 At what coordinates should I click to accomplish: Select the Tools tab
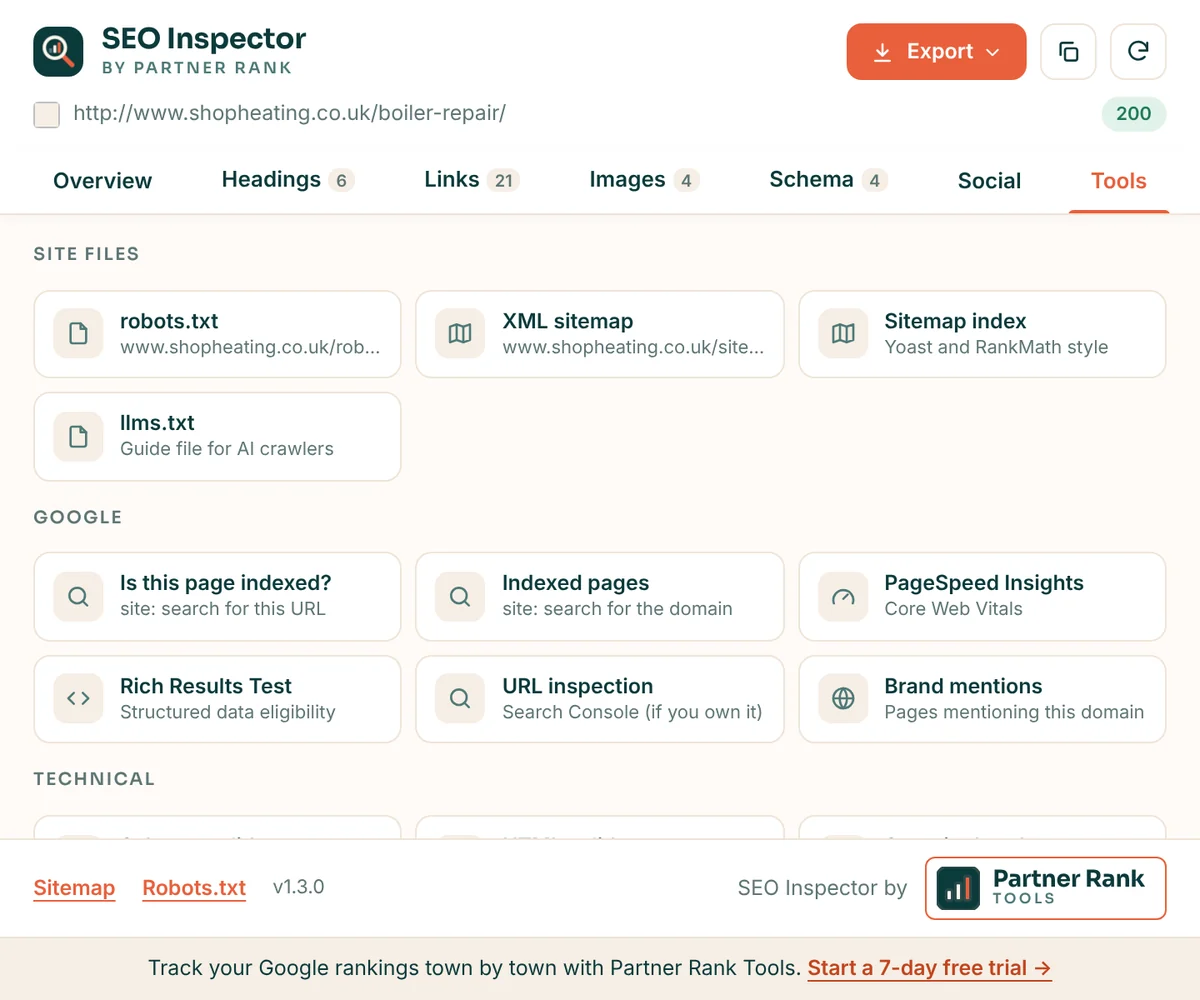[1118, 181]
